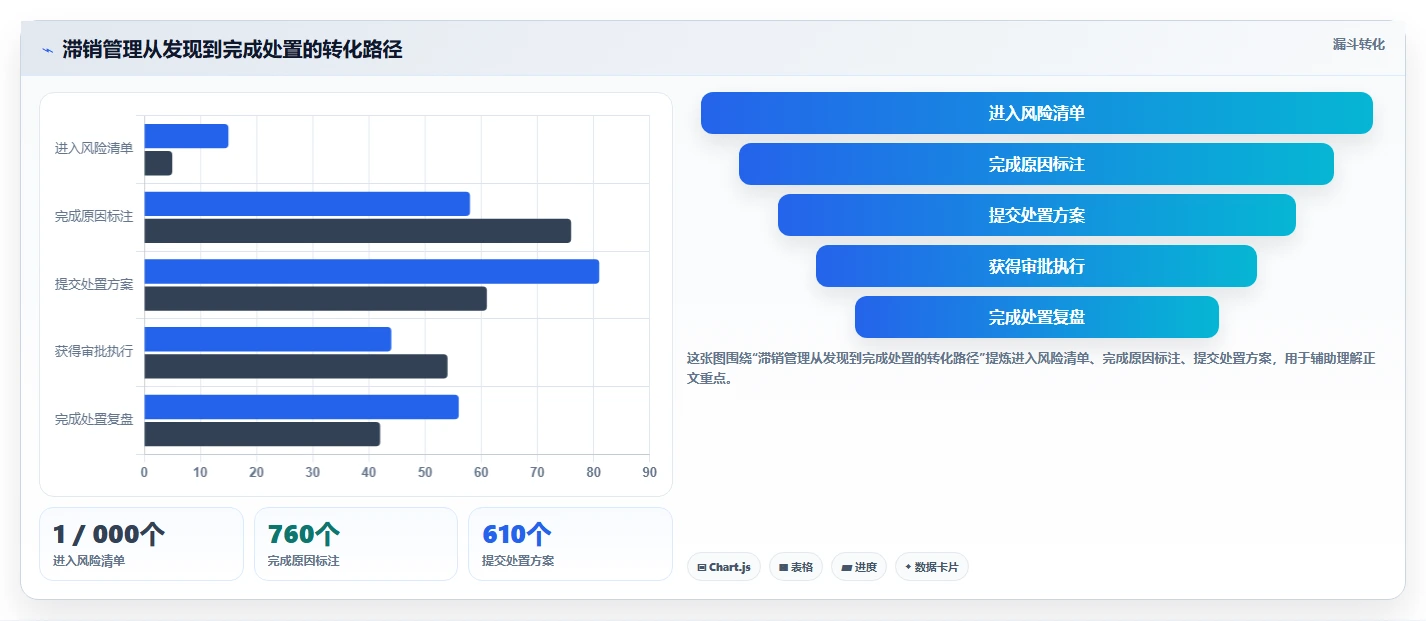Click the 获得审批执行 funnel stage
Screen dimensions: 1426x621
click(1036, 266)
